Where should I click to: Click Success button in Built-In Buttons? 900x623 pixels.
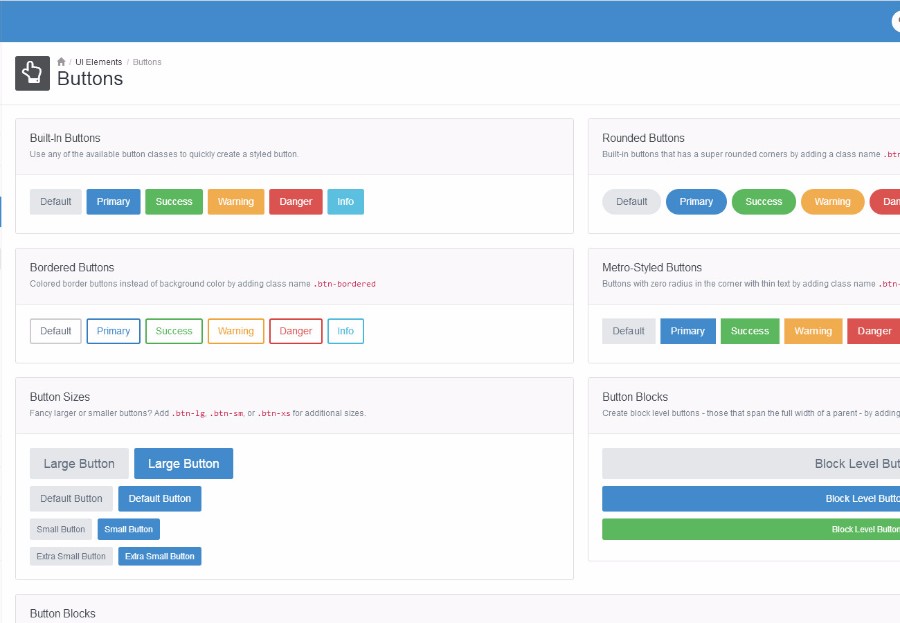tap(174, 202)
